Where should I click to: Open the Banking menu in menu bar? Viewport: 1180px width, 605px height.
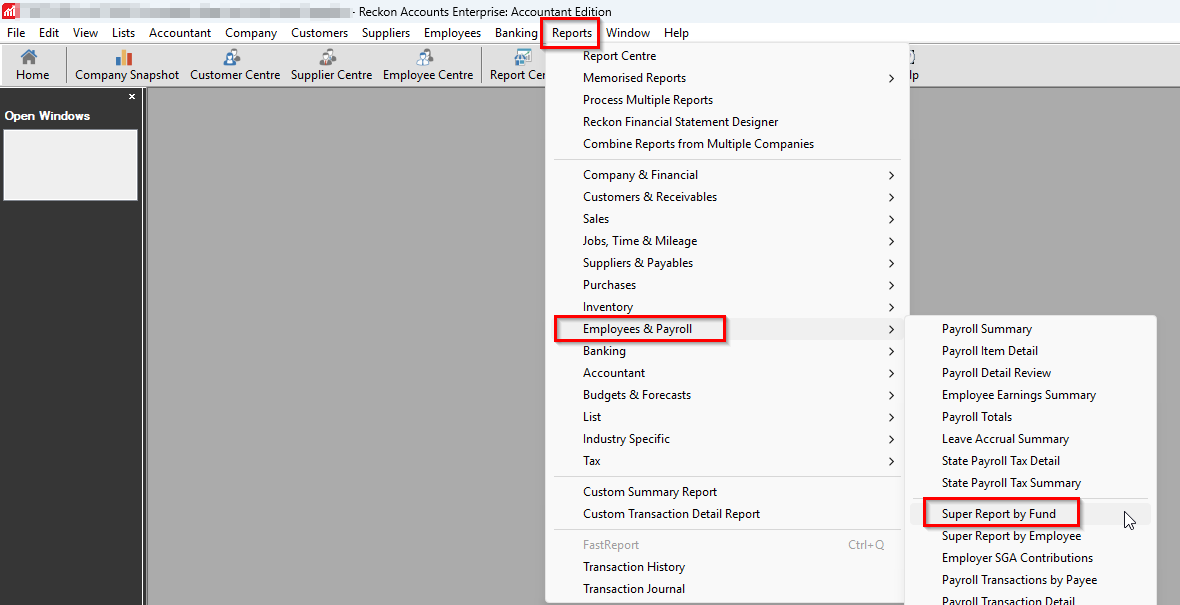(x=516, y=33)
